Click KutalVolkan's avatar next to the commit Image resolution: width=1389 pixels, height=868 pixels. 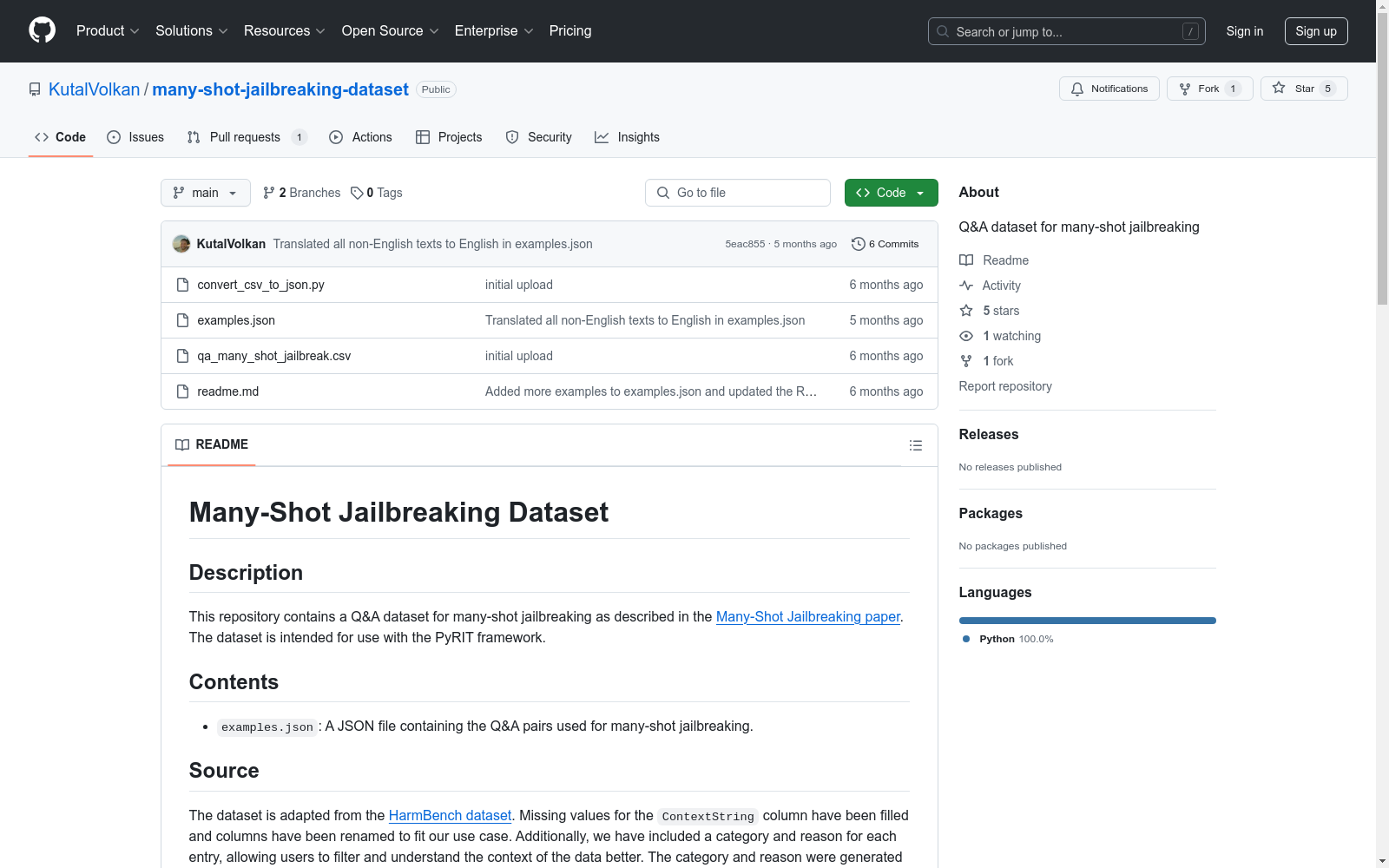click(181, 244)
